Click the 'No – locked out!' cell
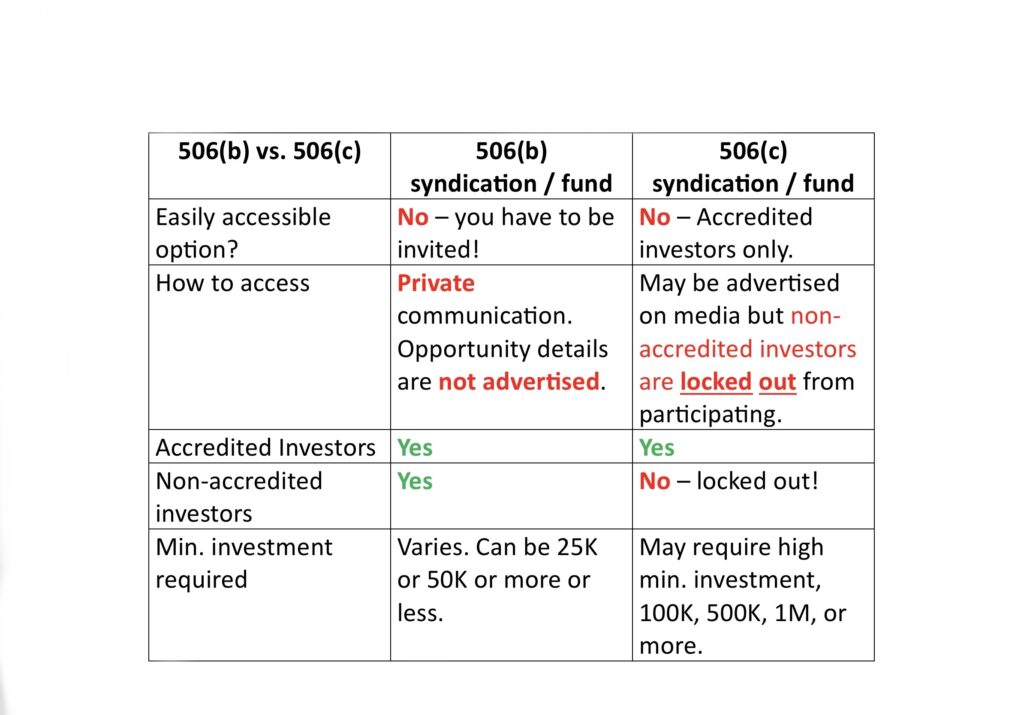 [753, 496]
